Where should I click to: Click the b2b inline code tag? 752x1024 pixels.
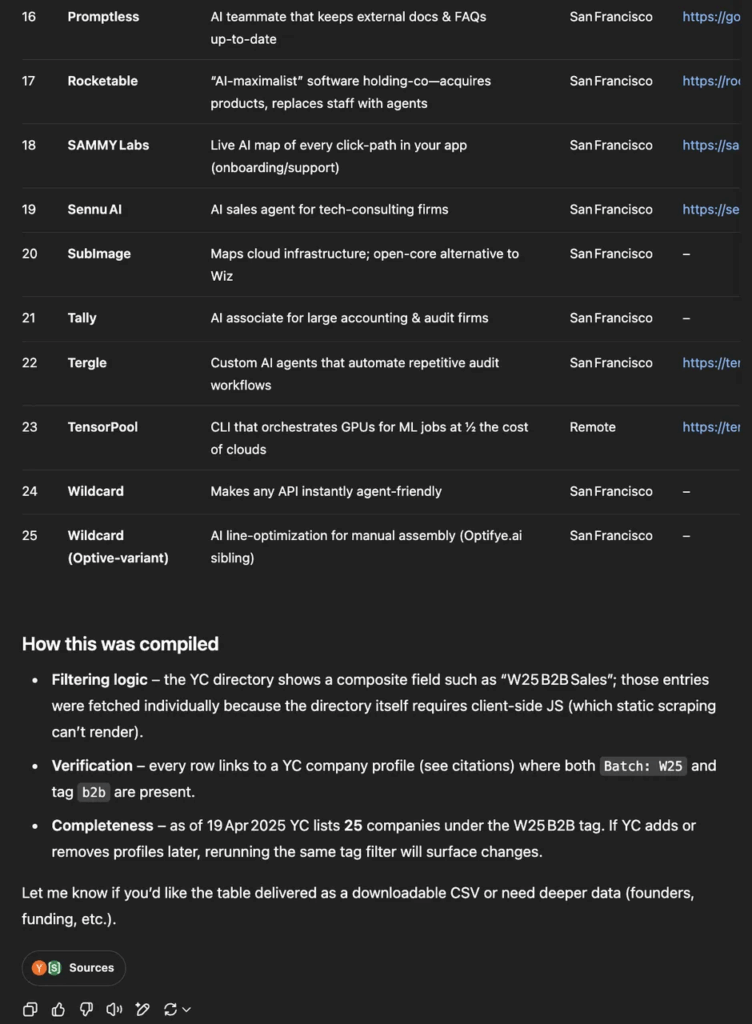coord(93,792)
